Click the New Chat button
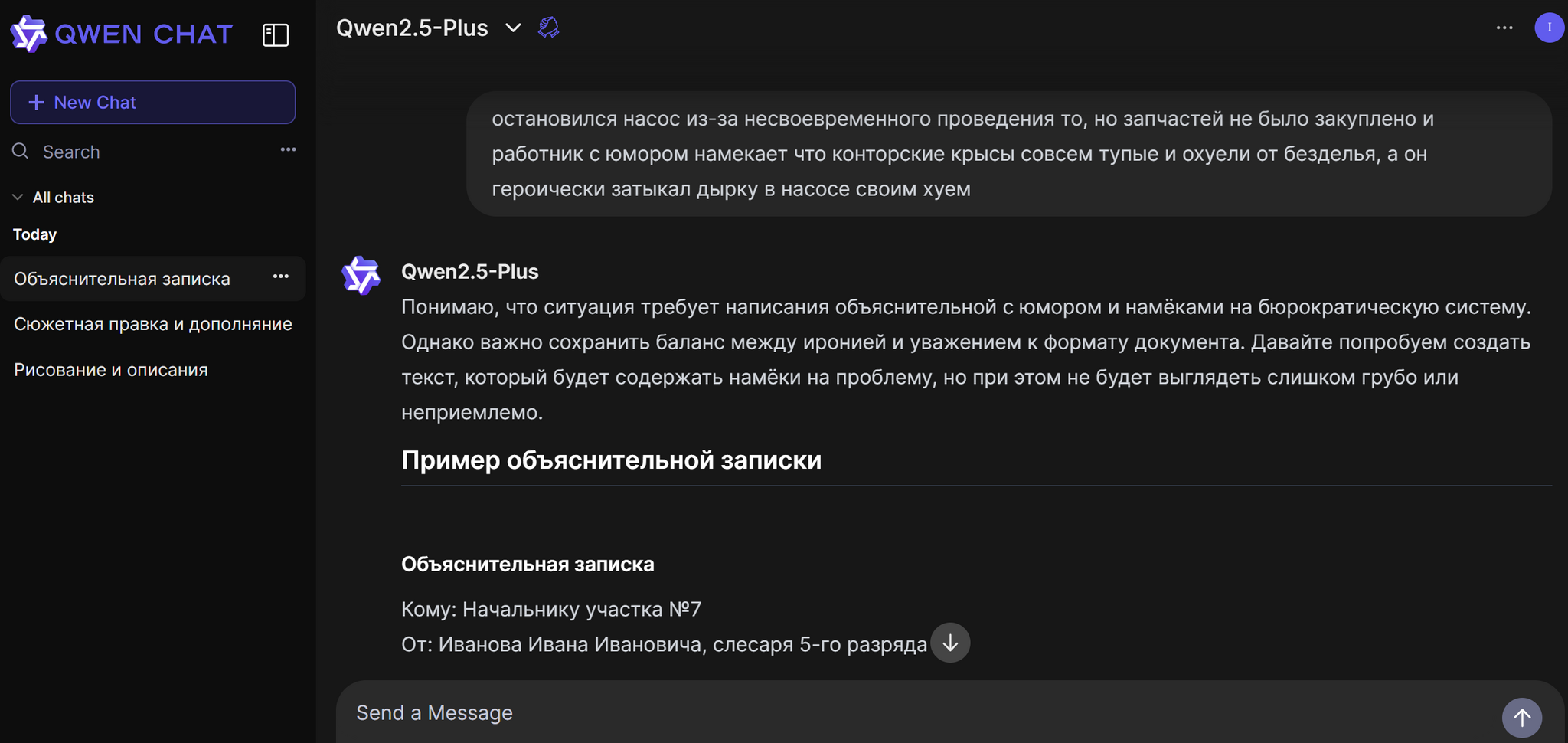1568x743 pixels. coord(152,103)
